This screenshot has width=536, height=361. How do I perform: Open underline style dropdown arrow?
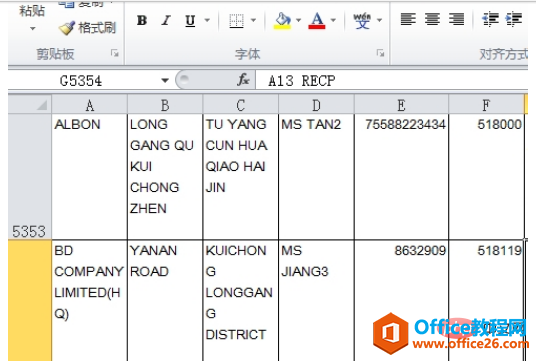pos(207,21)
